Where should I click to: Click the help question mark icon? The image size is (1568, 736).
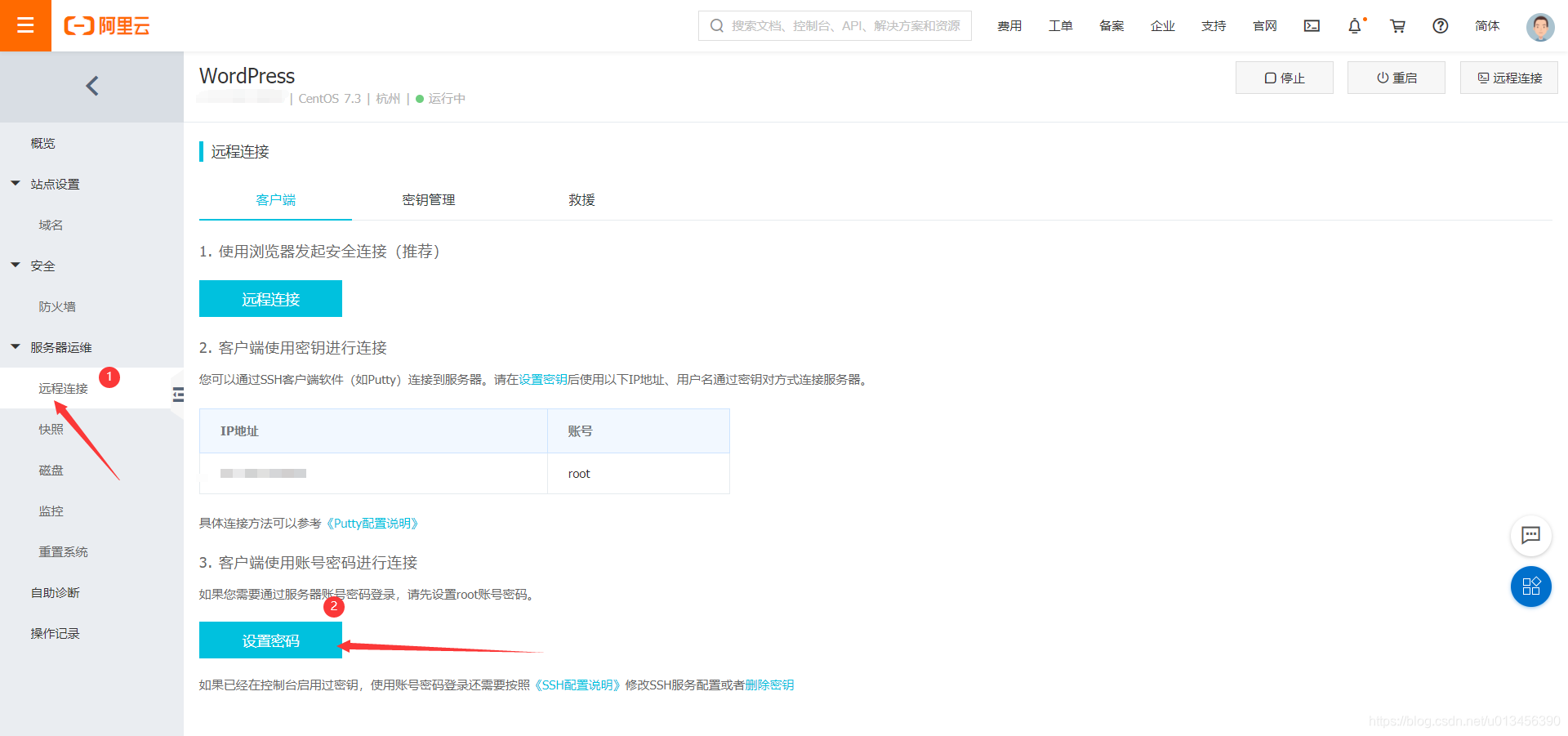1441,26
